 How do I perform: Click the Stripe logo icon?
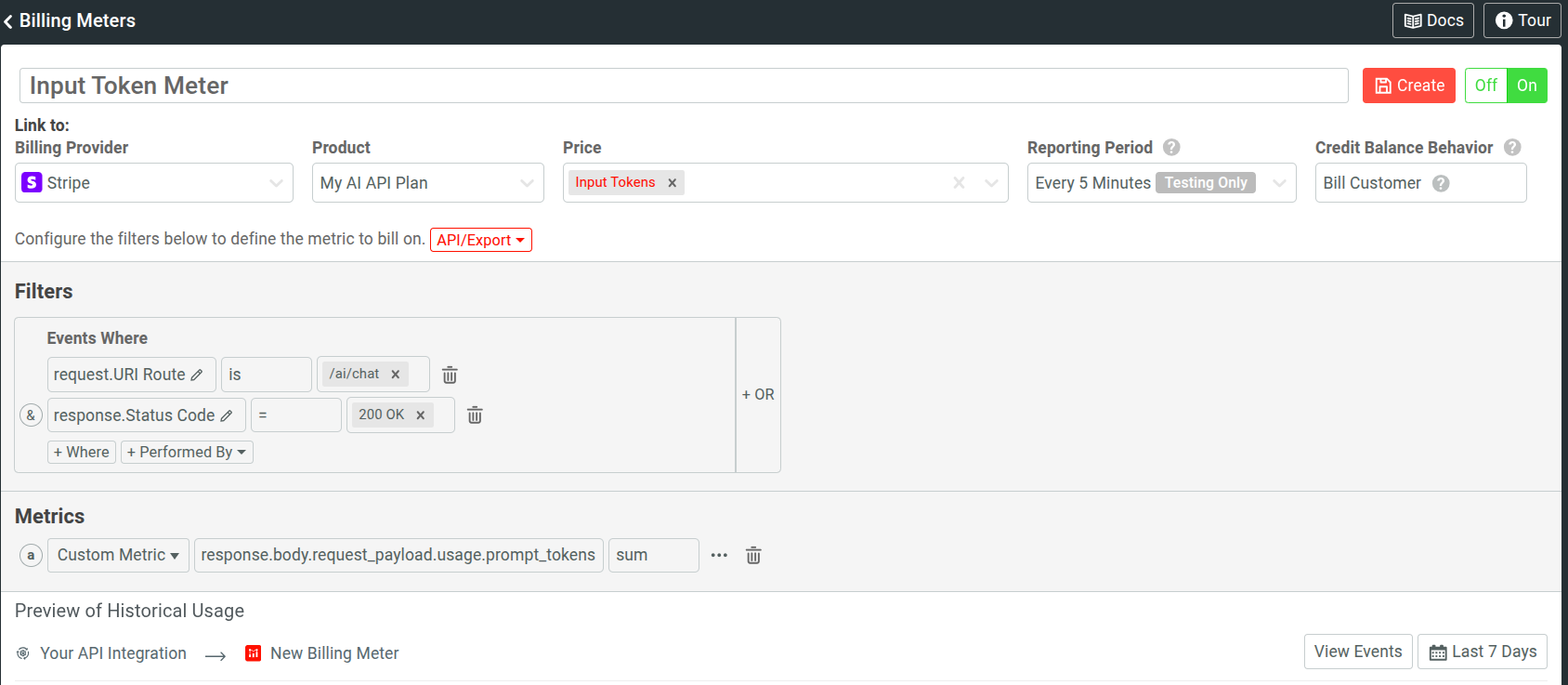(32, 182)
